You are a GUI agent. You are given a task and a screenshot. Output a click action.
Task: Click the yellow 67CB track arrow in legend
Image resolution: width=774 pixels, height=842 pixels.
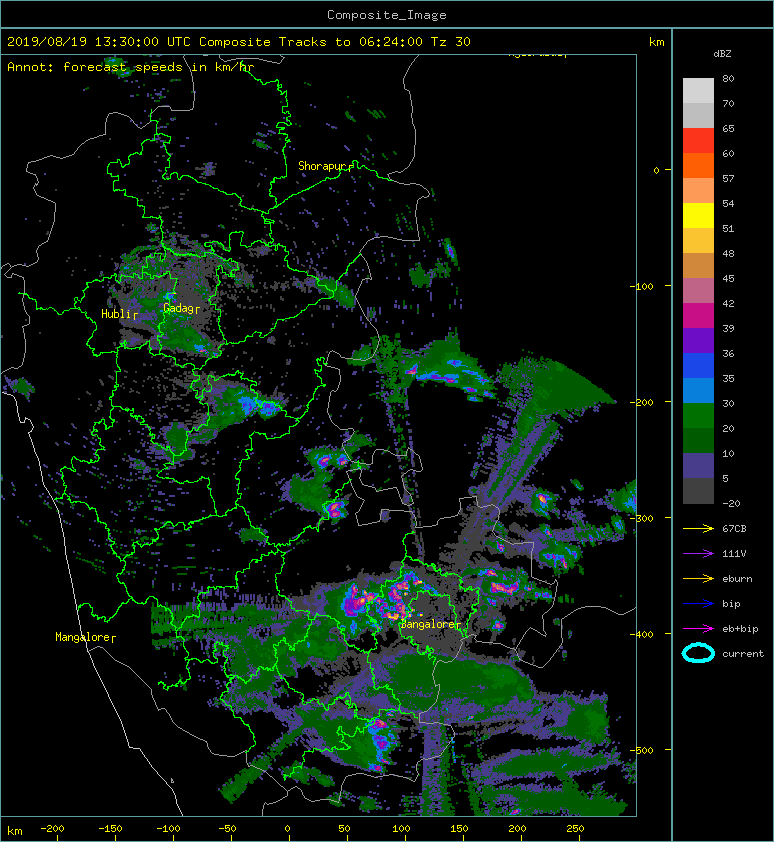[698, 529]
